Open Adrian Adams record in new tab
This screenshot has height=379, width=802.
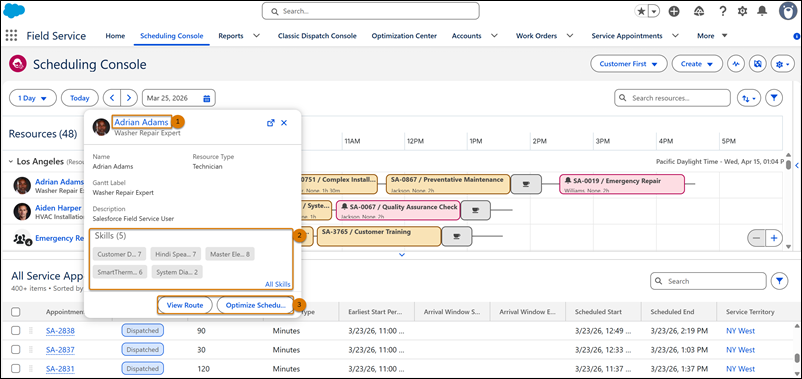point(271,123)
